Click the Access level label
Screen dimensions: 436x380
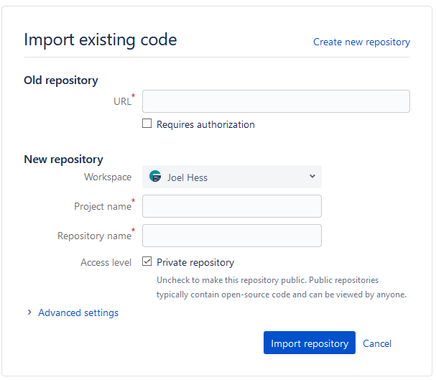(106, 262)
